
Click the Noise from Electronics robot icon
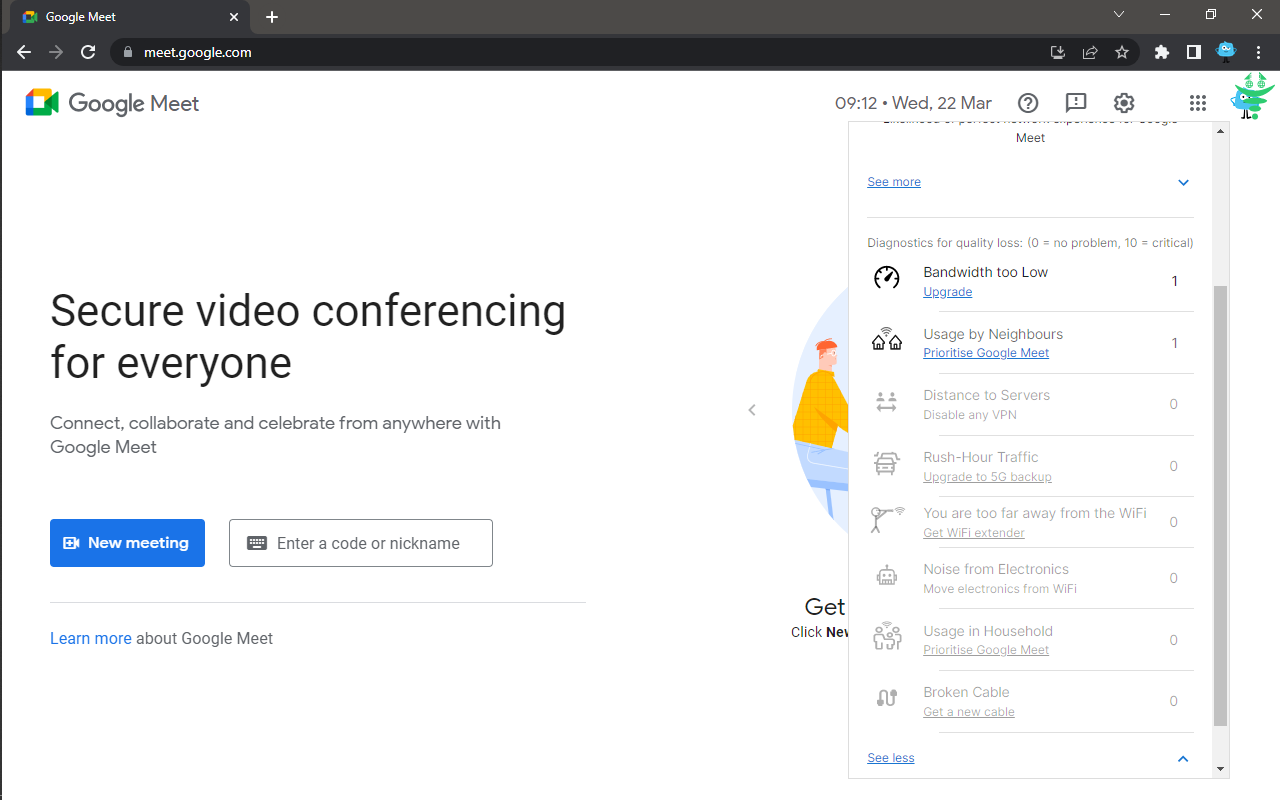coord(887,576)
